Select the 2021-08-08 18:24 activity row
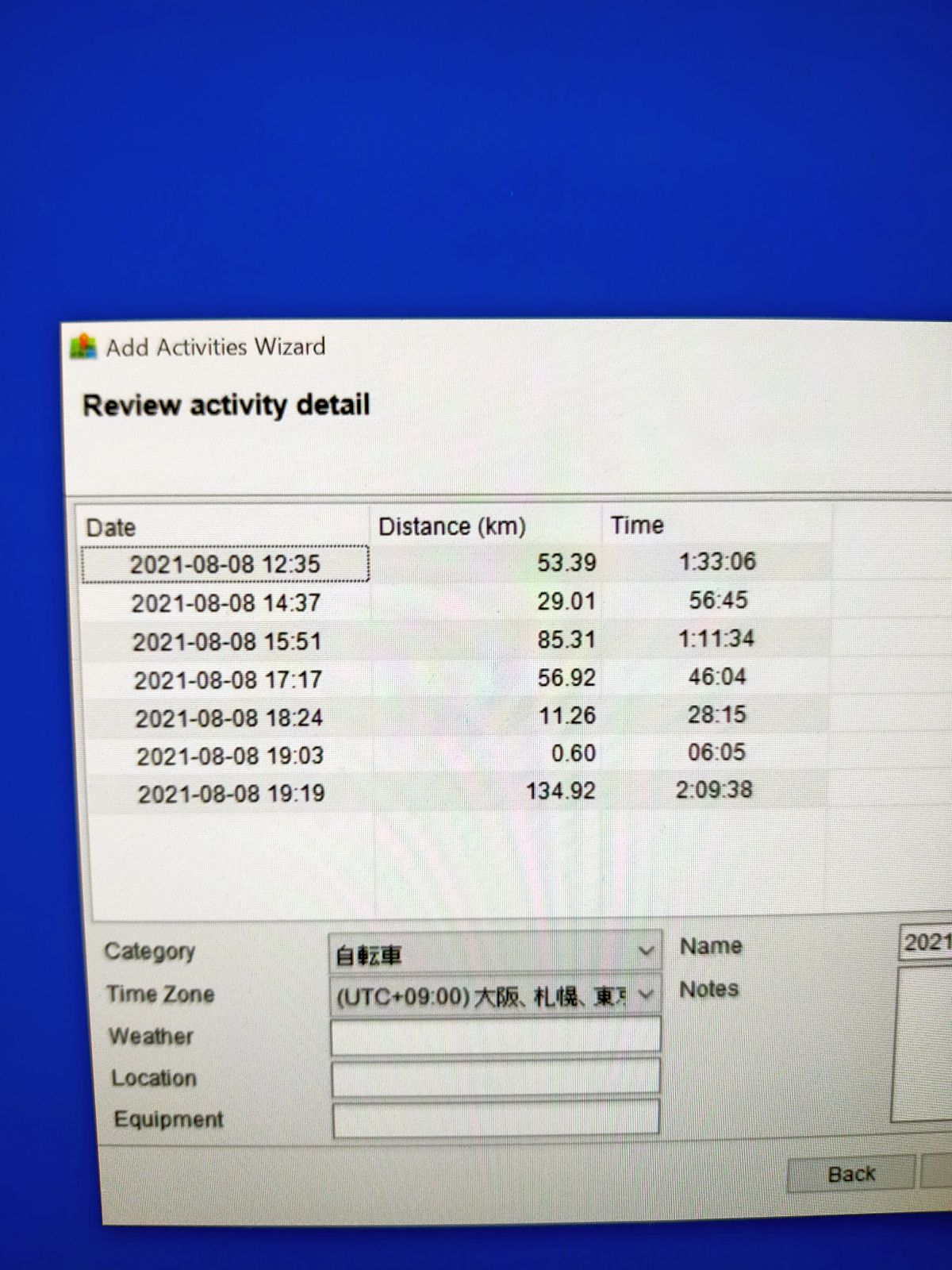 (228, 718)
